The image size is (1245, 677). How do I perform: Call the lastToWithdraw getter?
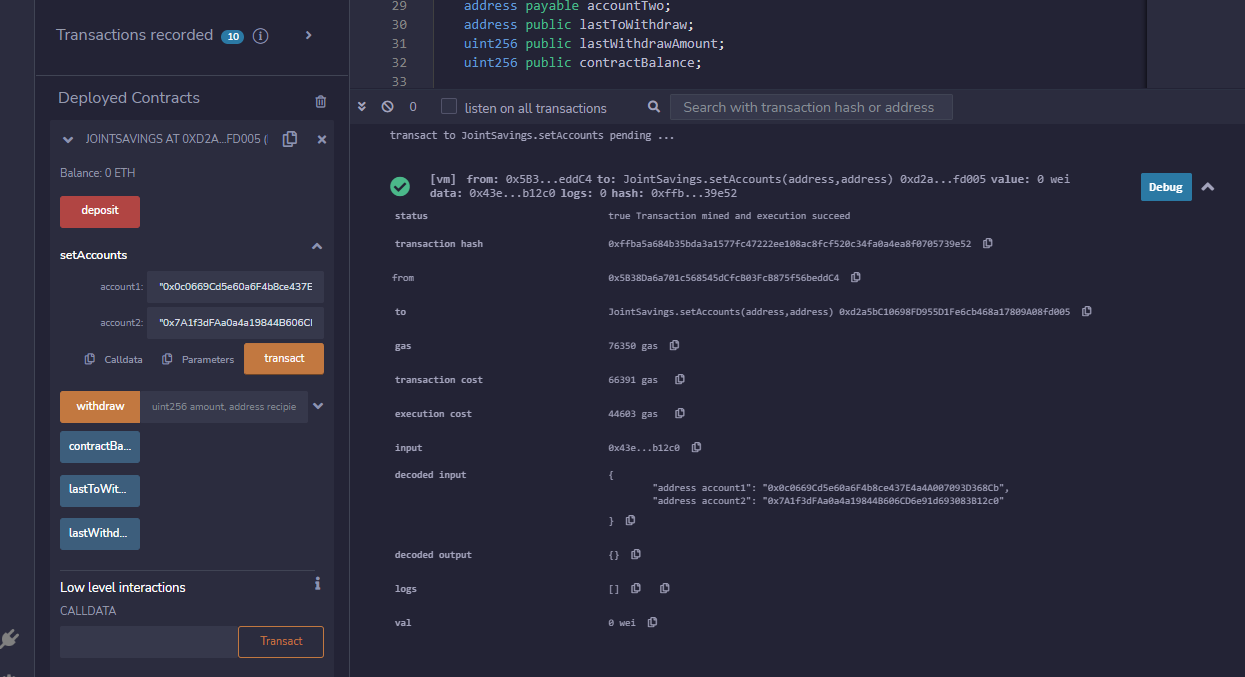tap(100, 490)
